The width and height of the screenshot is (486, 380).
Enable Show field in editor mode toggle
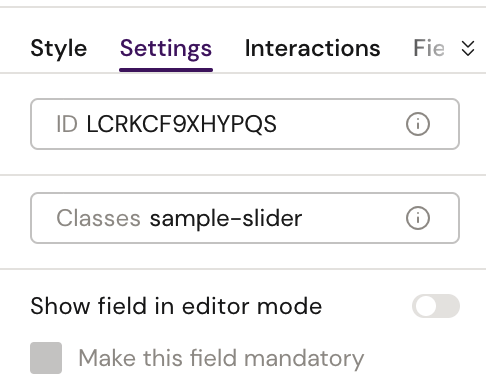coord(436,306)
